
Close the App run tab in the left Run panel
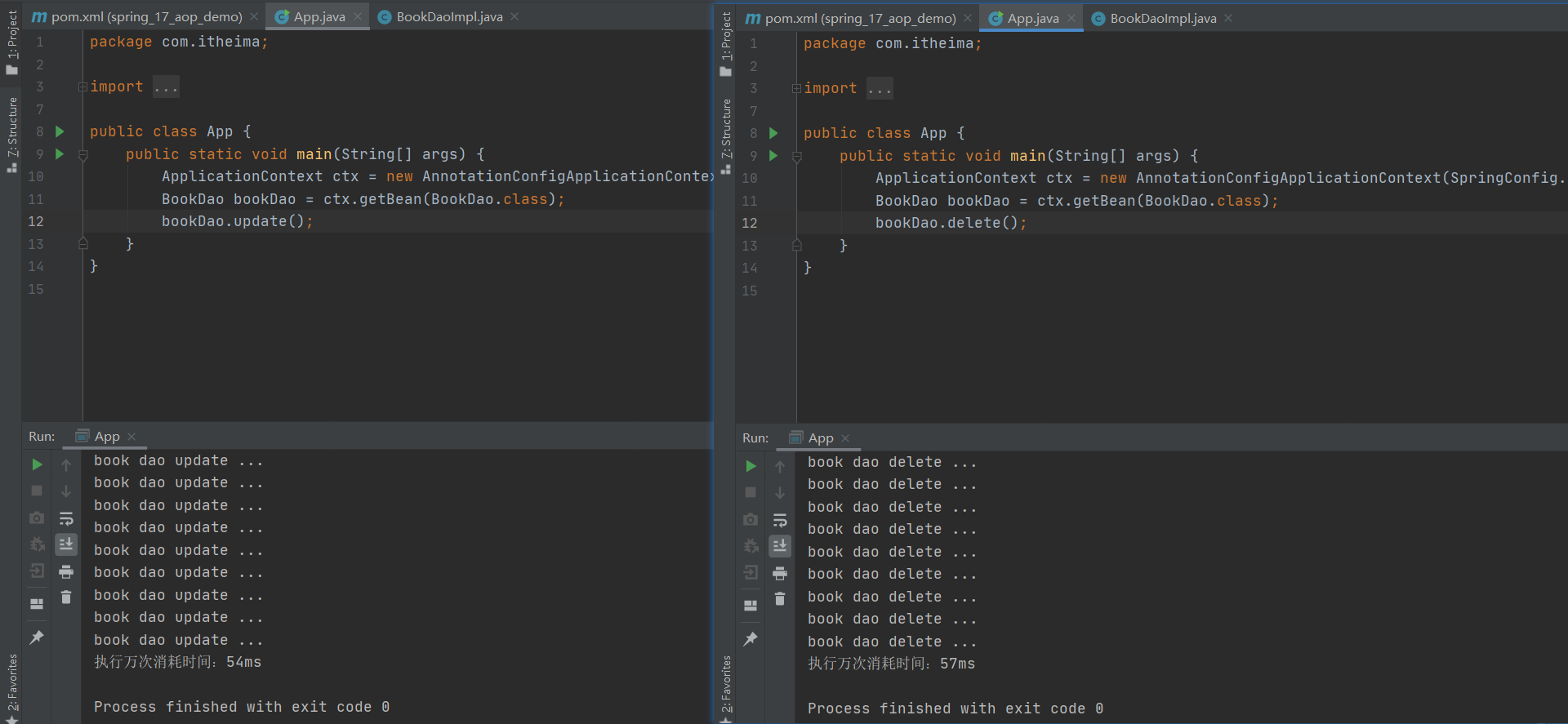coord(131,437)
